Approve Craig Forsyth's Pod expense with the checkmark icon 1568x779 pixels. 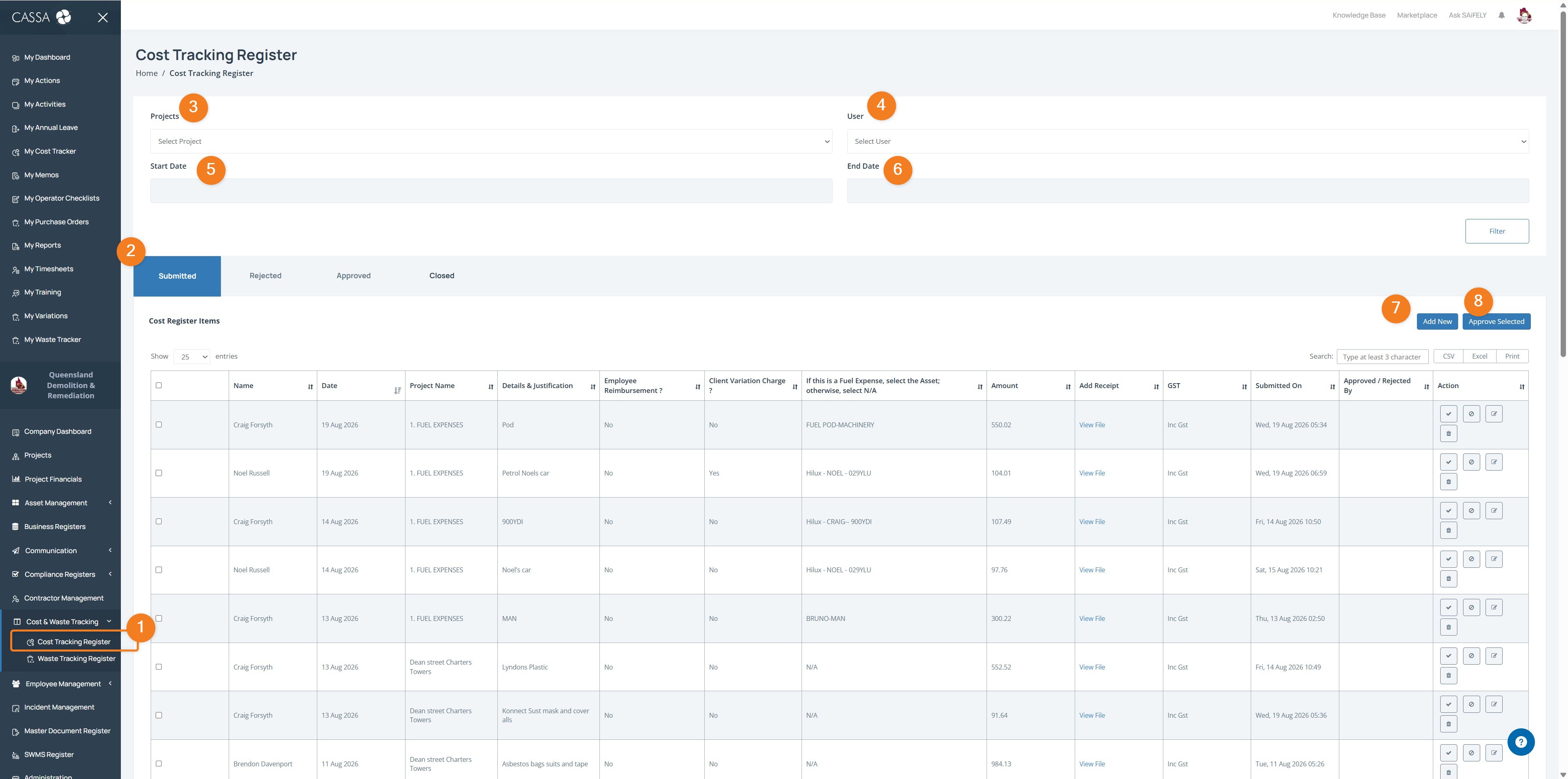pos(1449,414)
